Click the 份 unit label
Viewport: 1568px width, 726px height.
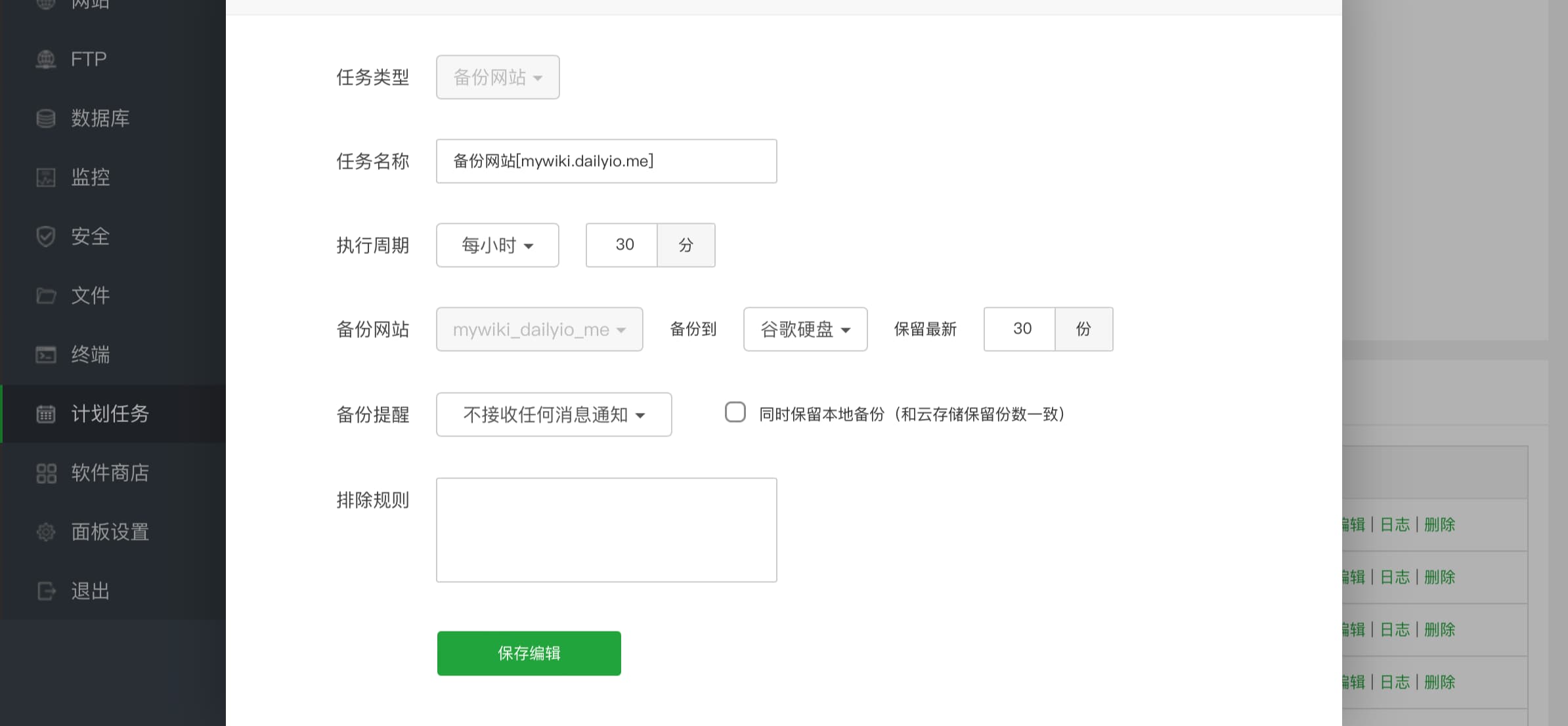pos(1084,330)
